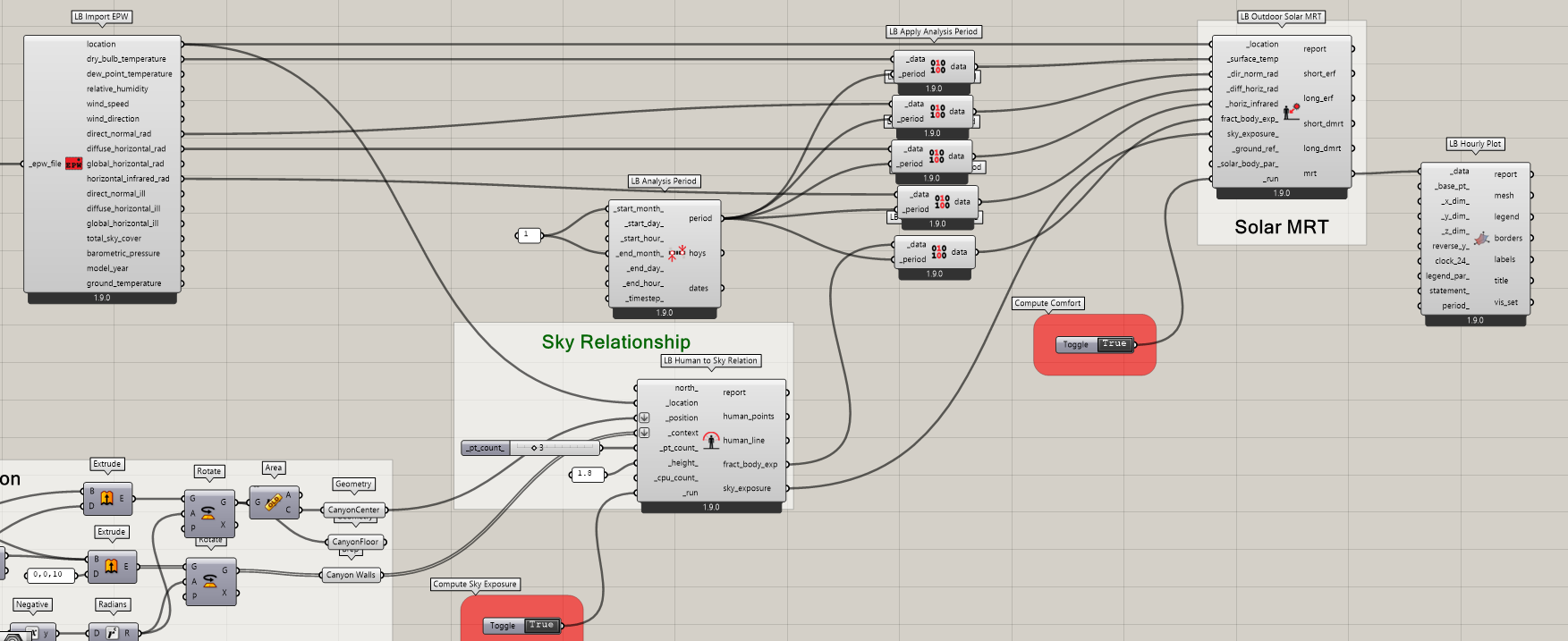The image size is (1568, 641).
Task: Click the EPW file icon on Import EPW
Action: click(x=73, y=164)
